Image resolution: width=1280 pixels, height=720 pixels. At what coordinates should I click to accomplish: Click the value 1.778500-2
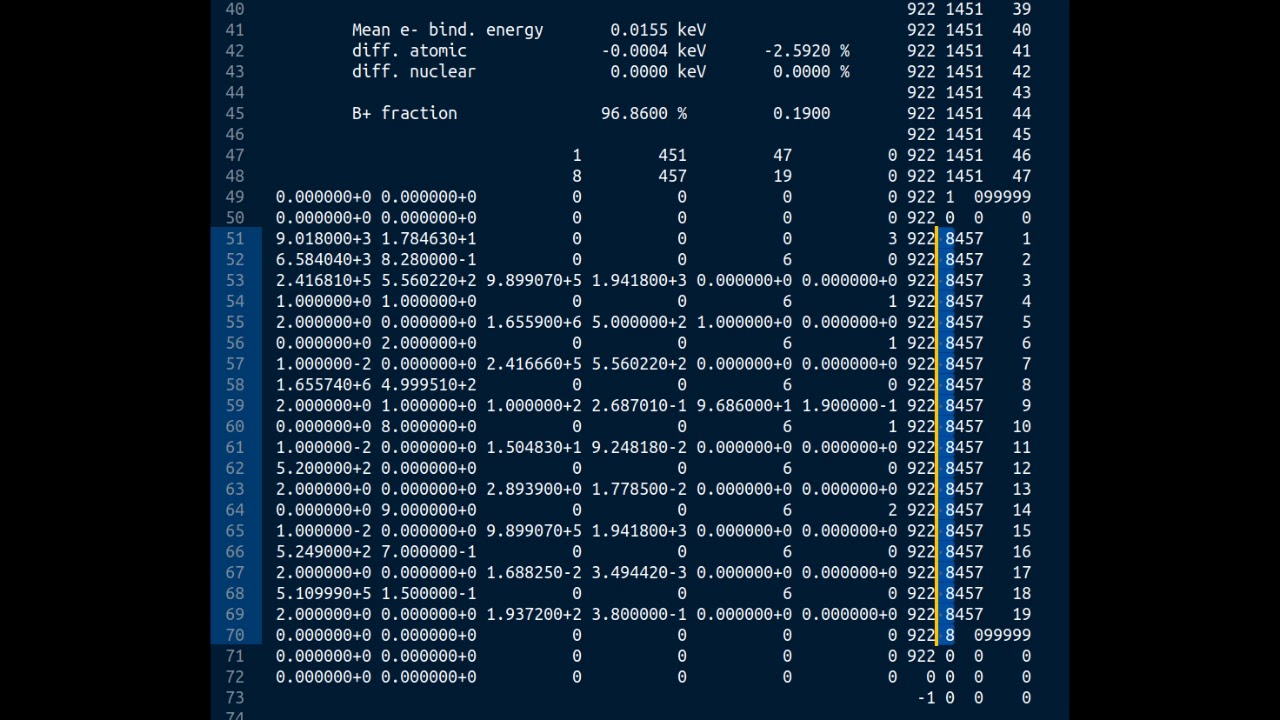click(x=639, y=489)
